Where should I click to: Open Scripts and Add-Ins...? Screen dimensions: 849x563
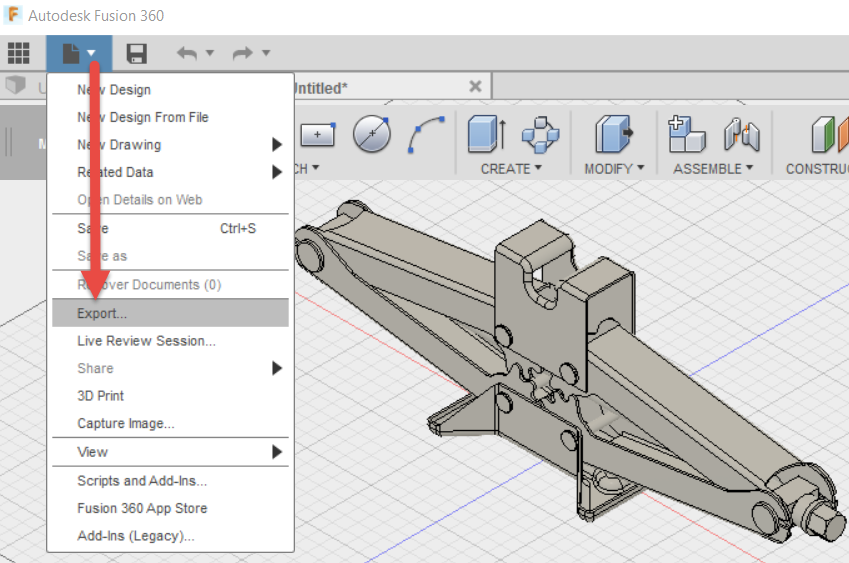click(x=170, y=481)
